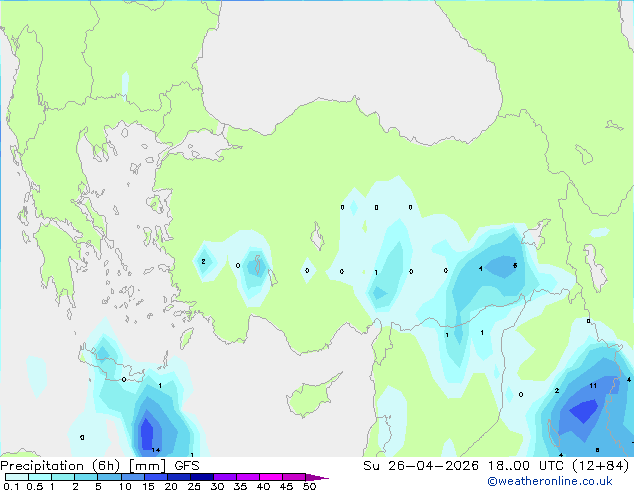Click the '14' value south of Crete
This screenshot has height=490, width=634.
156,450
